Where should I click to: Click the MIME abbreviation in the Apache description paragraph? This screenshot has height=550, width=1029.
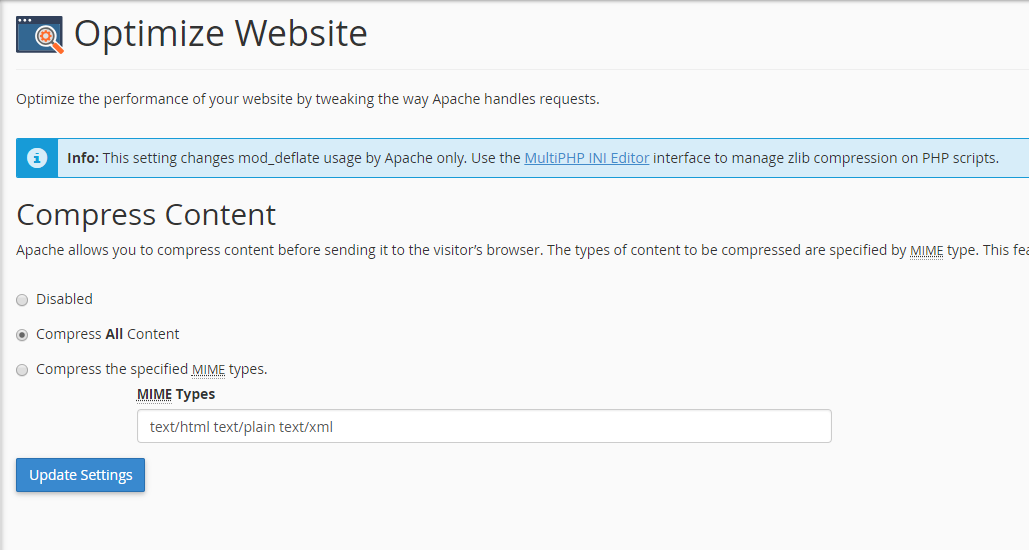927,251
